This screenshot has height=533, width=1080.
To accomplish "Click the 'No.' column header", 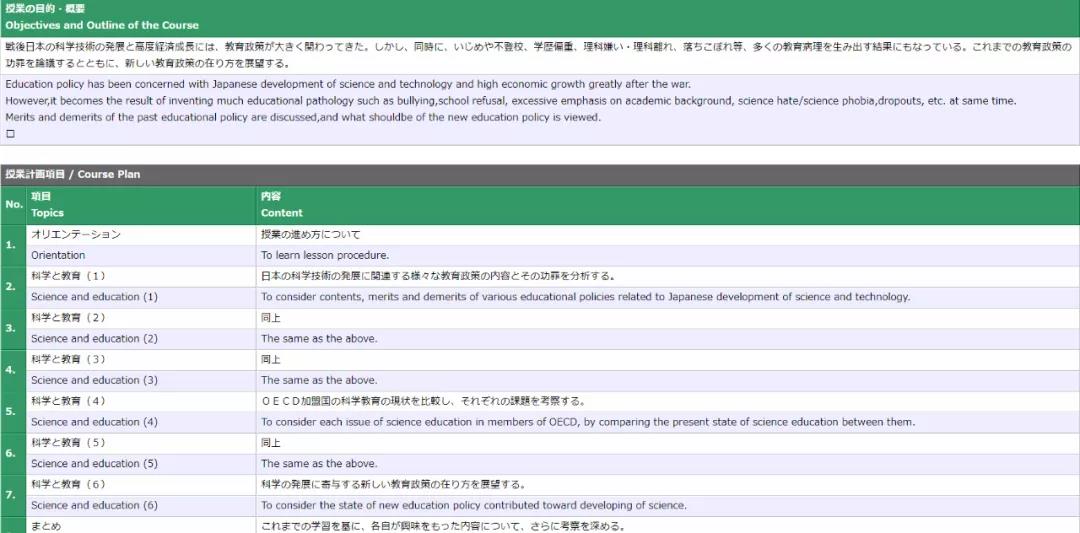I will coord(13,205).
